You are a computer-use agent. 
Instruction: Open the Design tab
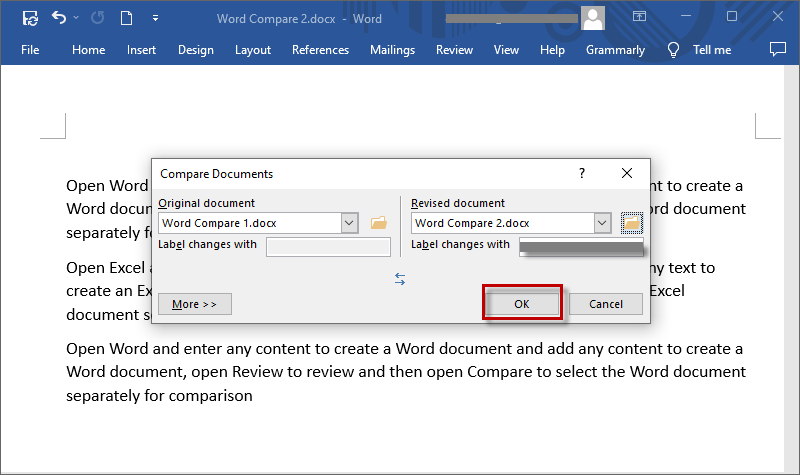(196, 50)
